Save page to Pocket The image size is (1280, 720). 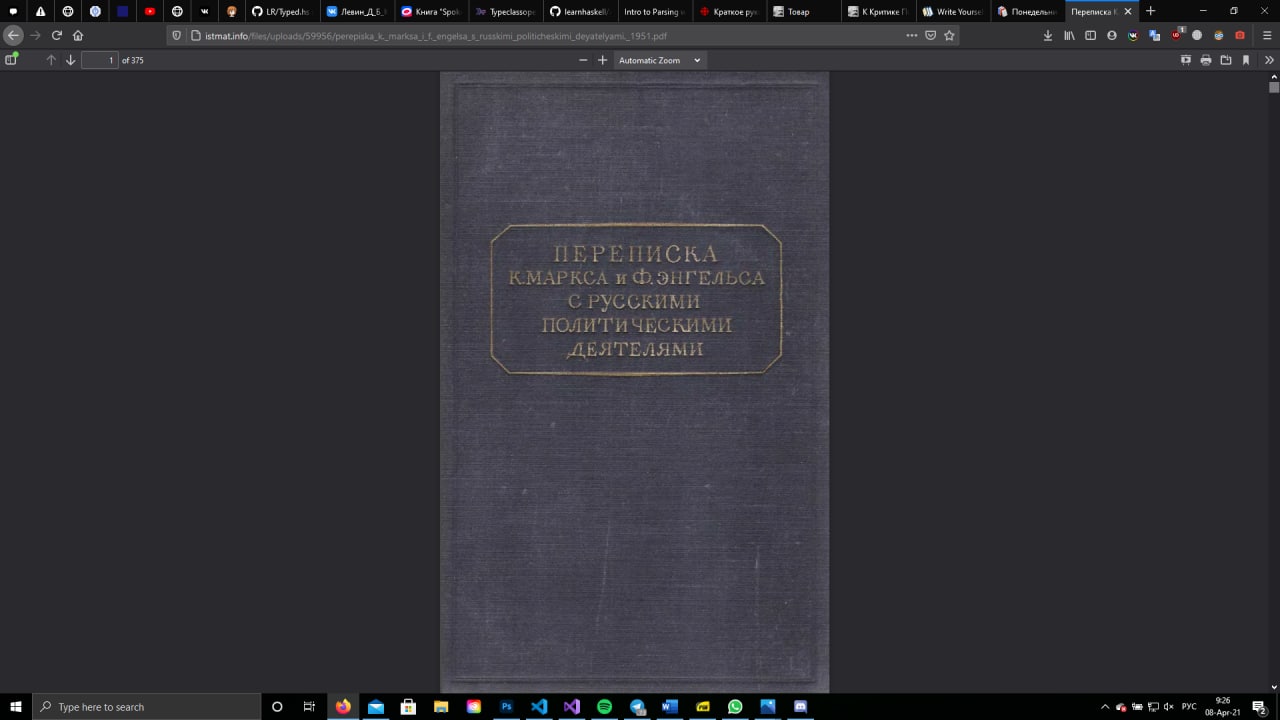[x=930, y=35]
